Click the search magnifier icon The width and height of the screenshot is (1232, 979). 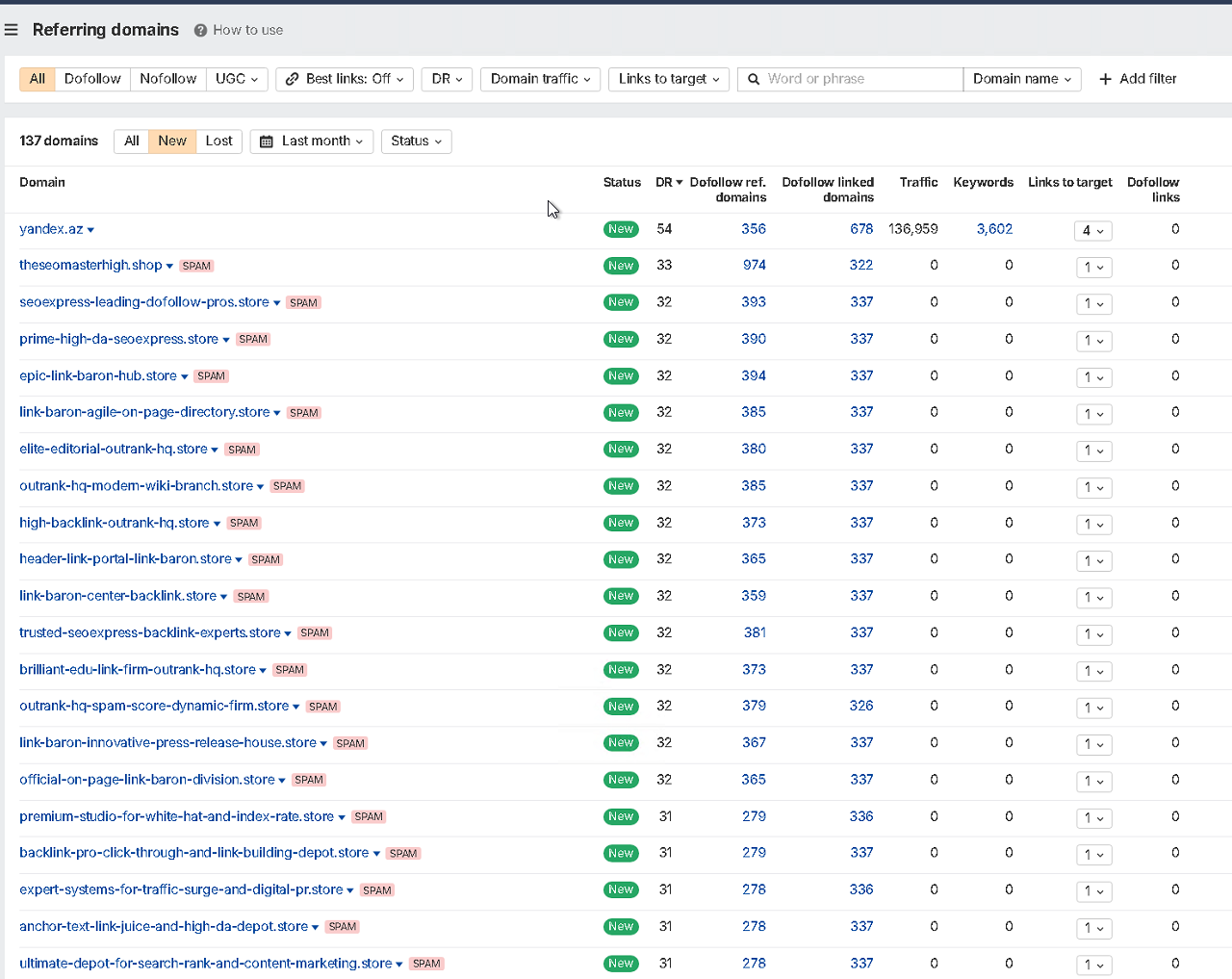[754, 79]
